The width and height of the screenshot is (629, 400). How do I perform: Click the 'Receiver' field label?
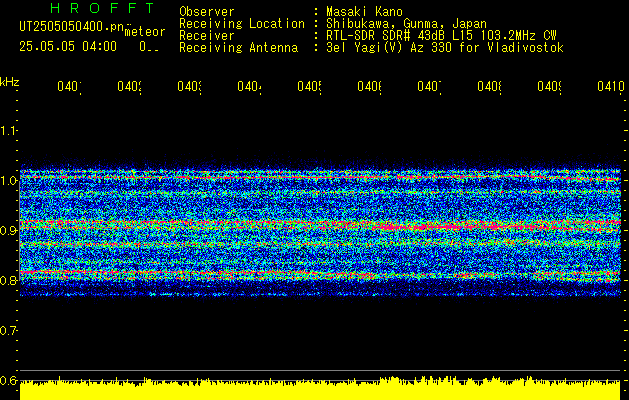point(207,36)
